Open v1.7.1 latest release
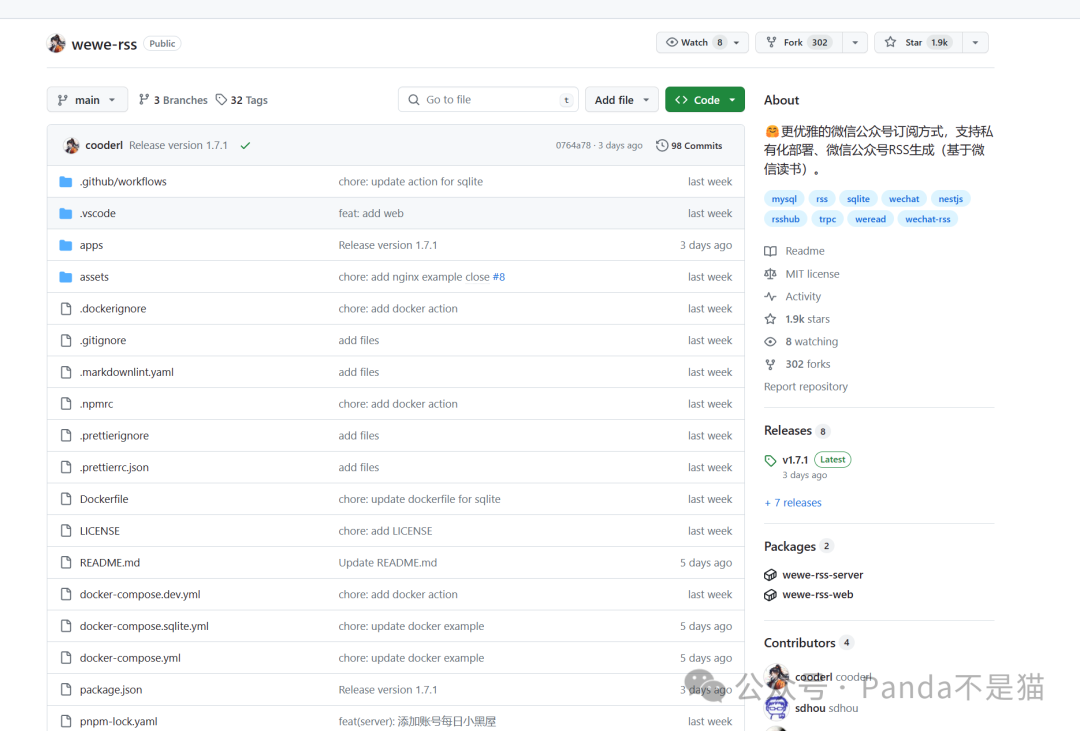The height and width of the screenshot is (731, 1080). [x=795, y=460]
